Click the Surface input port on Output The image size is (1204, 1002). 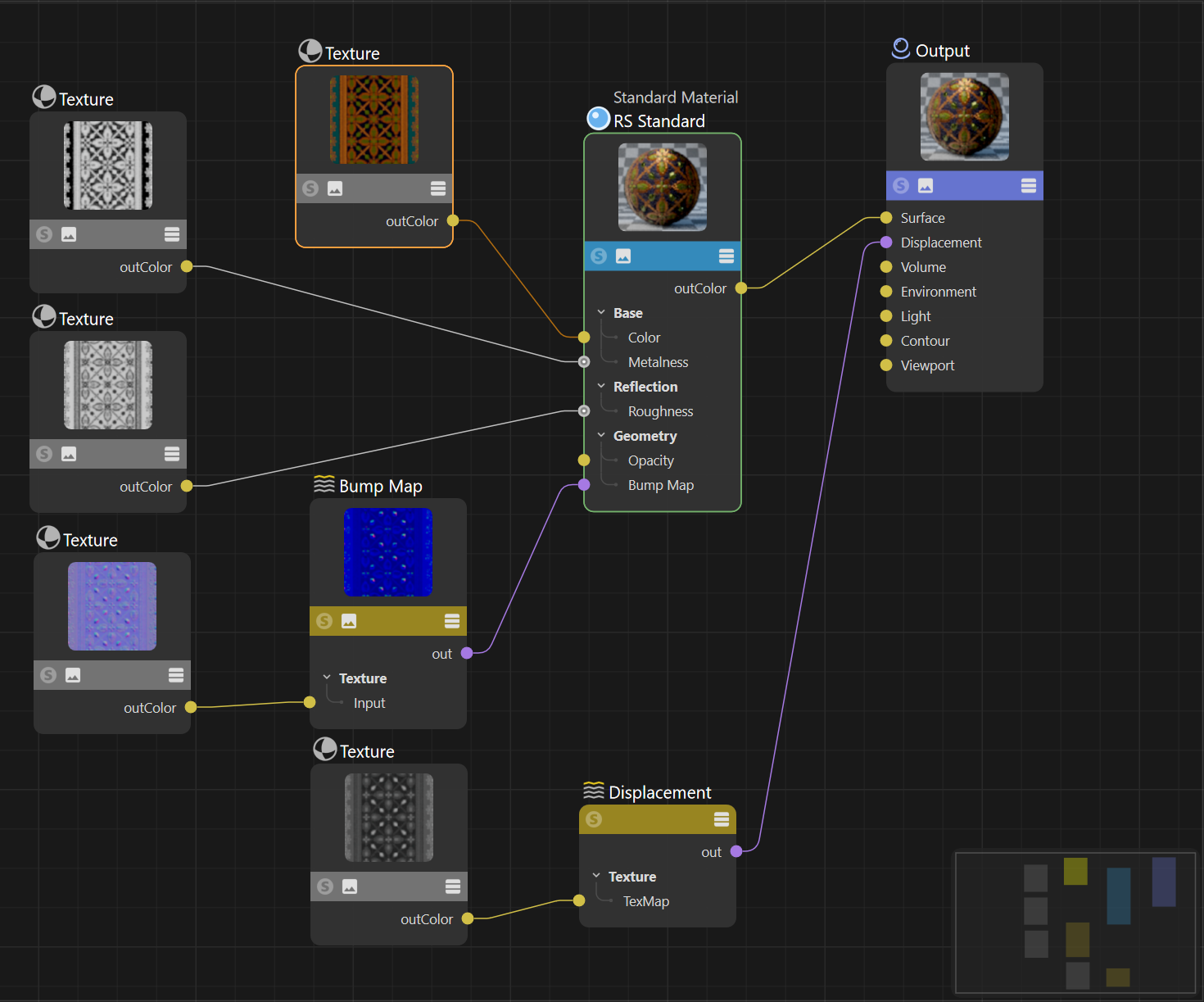tap(886, 218)
